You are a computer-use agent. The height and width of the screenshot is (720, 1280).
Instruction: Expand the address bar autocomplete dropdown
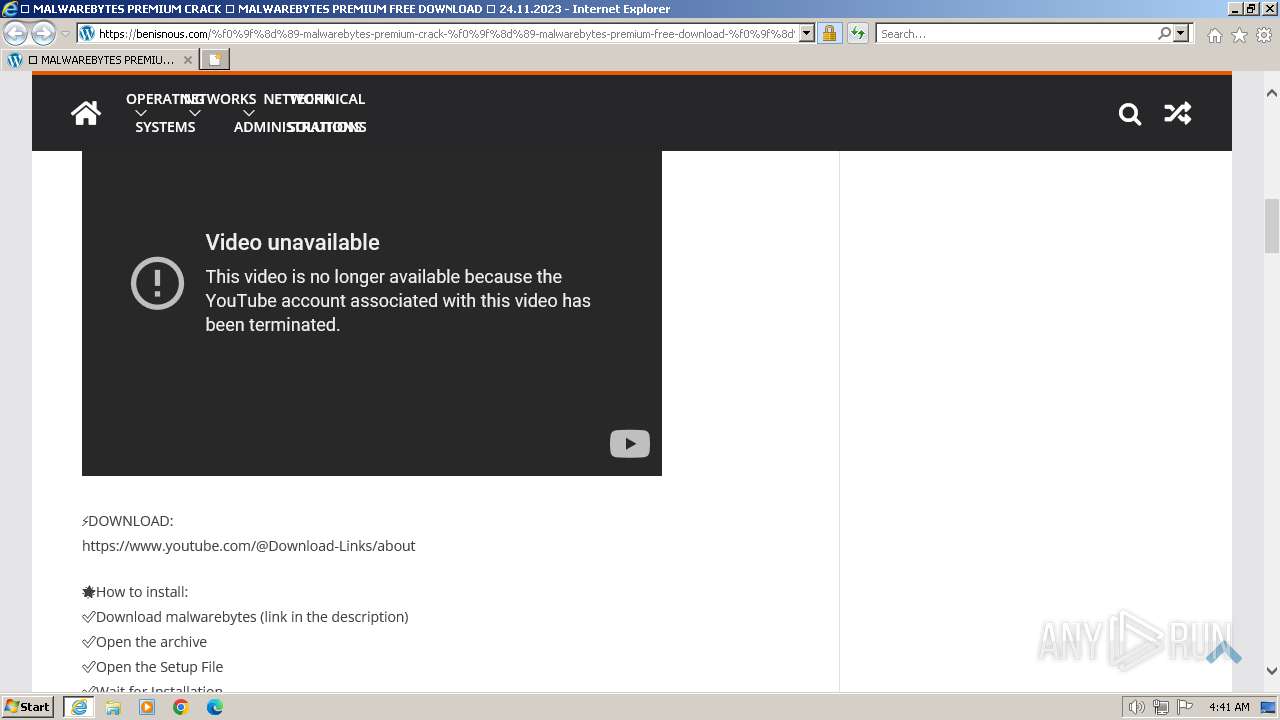tap(807, 34)
